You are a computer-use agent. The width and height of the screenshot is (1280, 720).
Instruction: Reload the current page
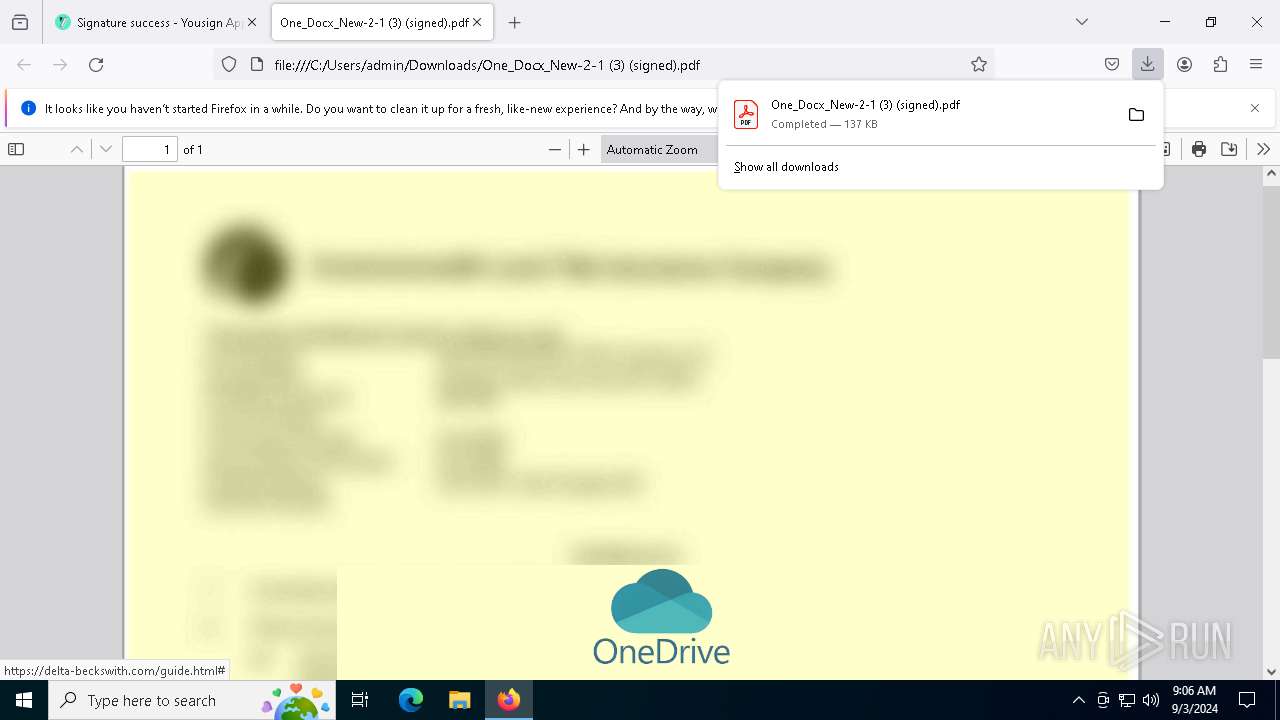point(96,64)
